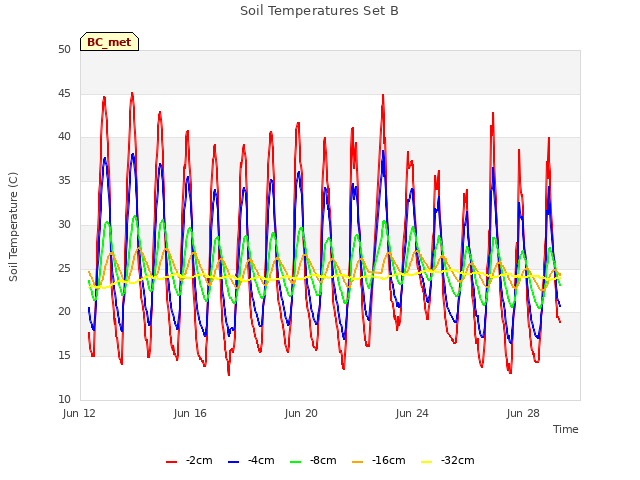Click the Jun 20 x-axis label
Image resolution: width=640 pixels, height=480 pixels.
(x=301, y=413)
